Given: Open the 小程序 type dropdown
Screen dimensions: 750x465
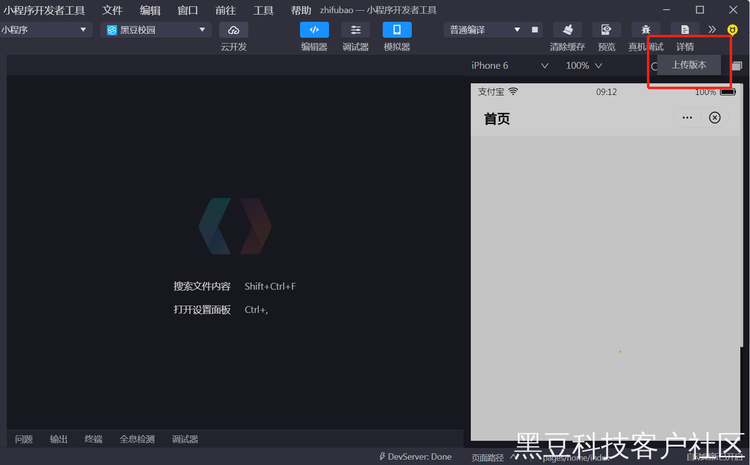Looking at the screenshot, I should (45, 30).
